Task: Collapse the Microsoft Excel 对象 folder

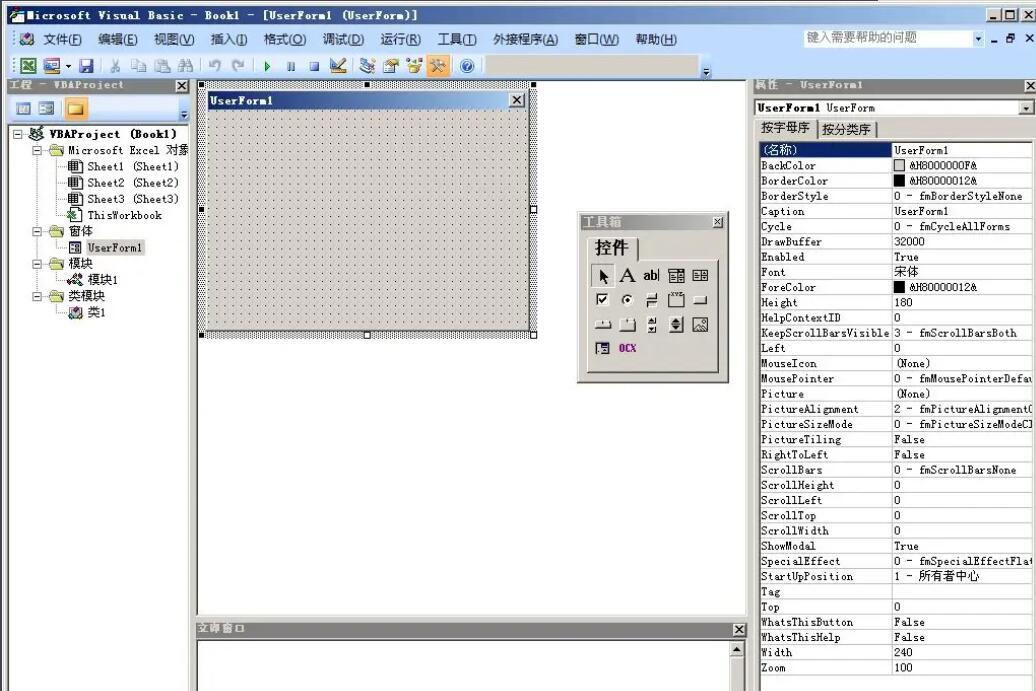Action: 37,151
